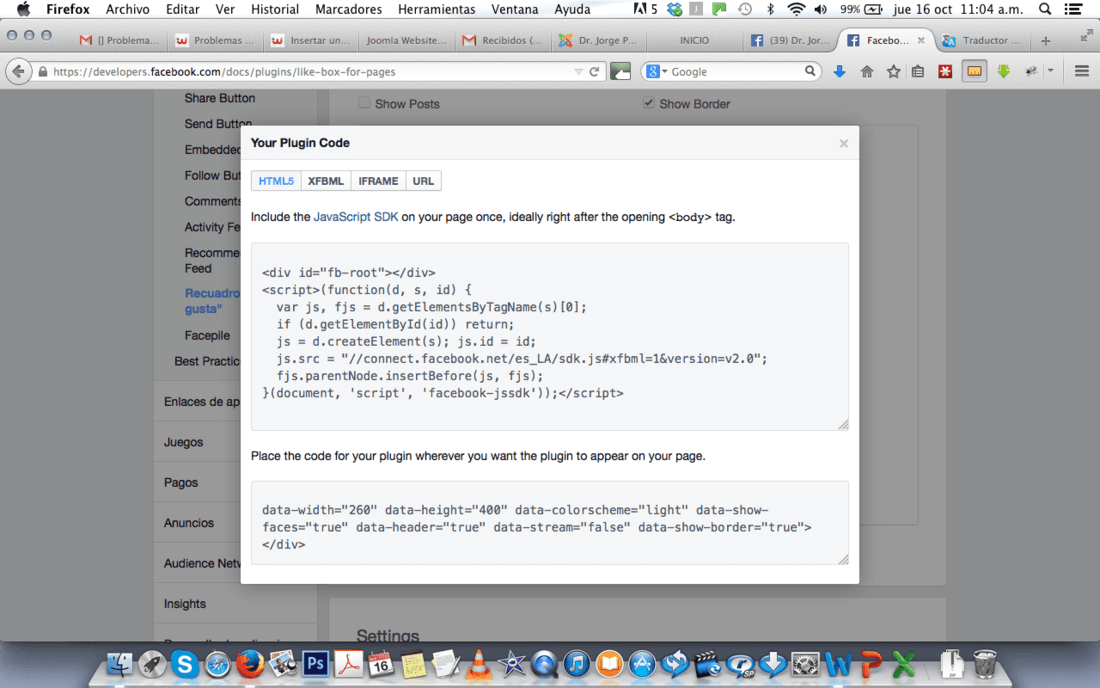Open iBooks from the dock
1100x688 pixels.
coord(609,663)
